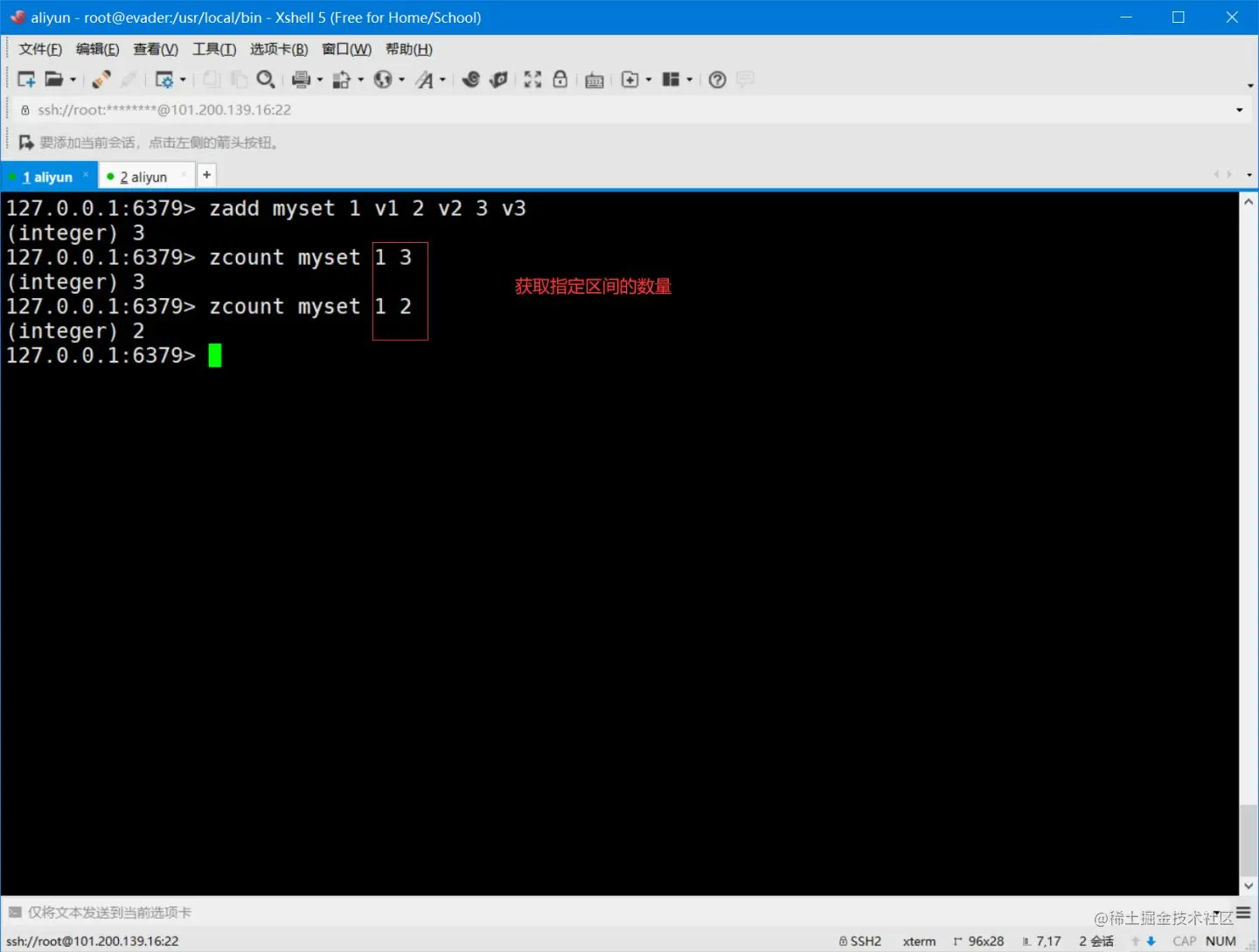This screenshot has height=952, width=1259.
Task: Close the 2 aliyun tab
Action: (x=184, y=175)
